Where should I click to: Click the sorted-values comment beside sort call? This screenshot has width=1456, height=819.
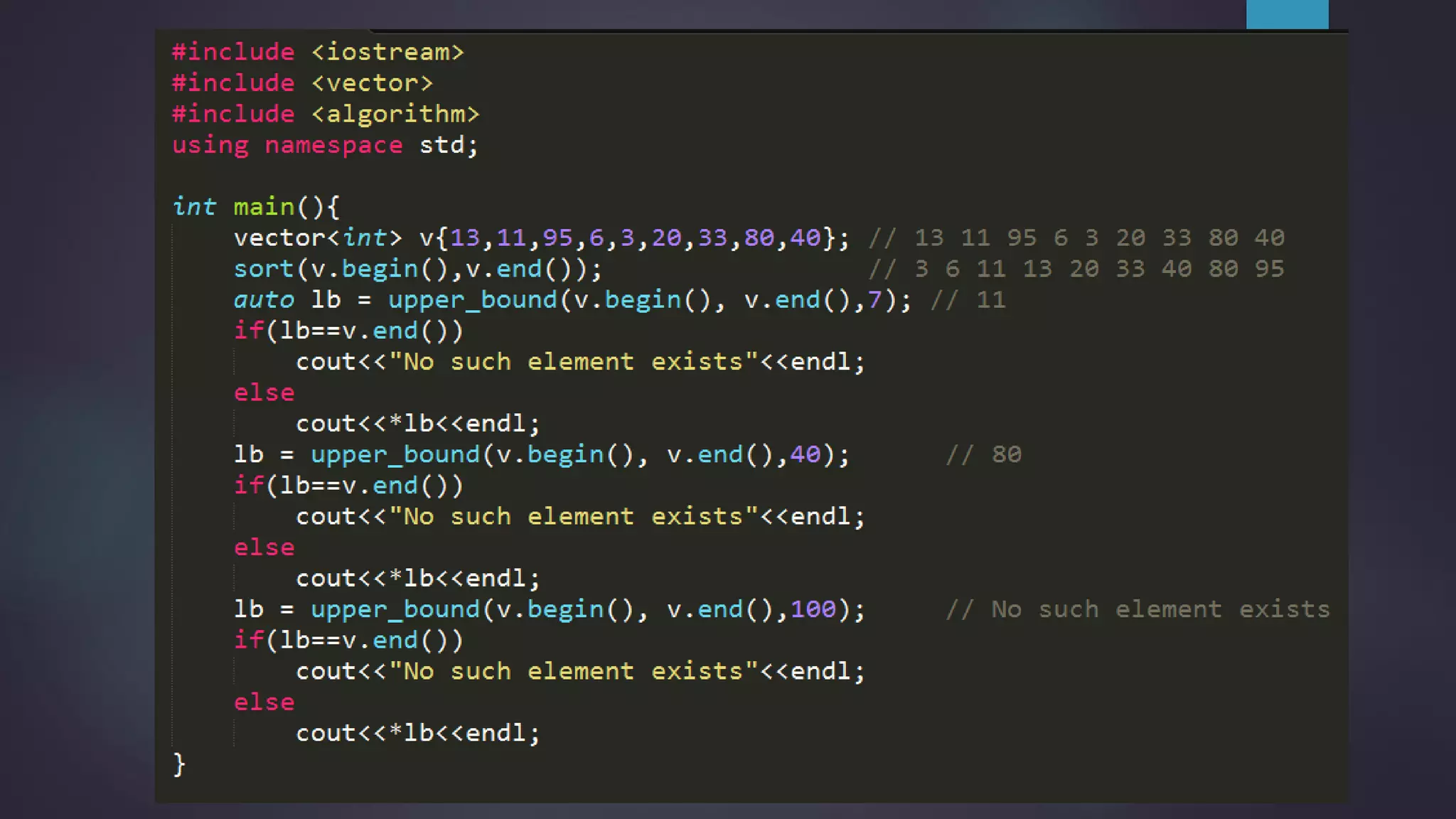(x=1076, y=269)
